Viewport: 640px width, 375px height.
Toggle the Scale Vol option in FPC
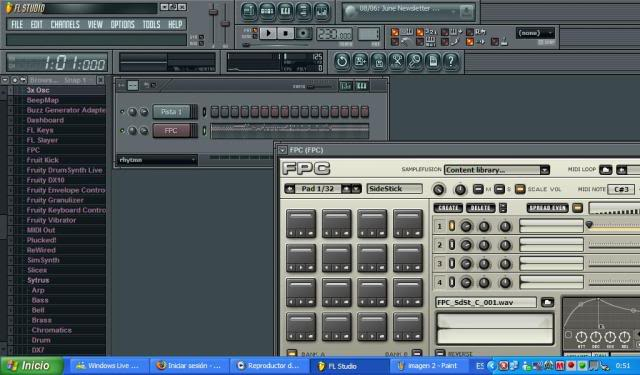520,189
